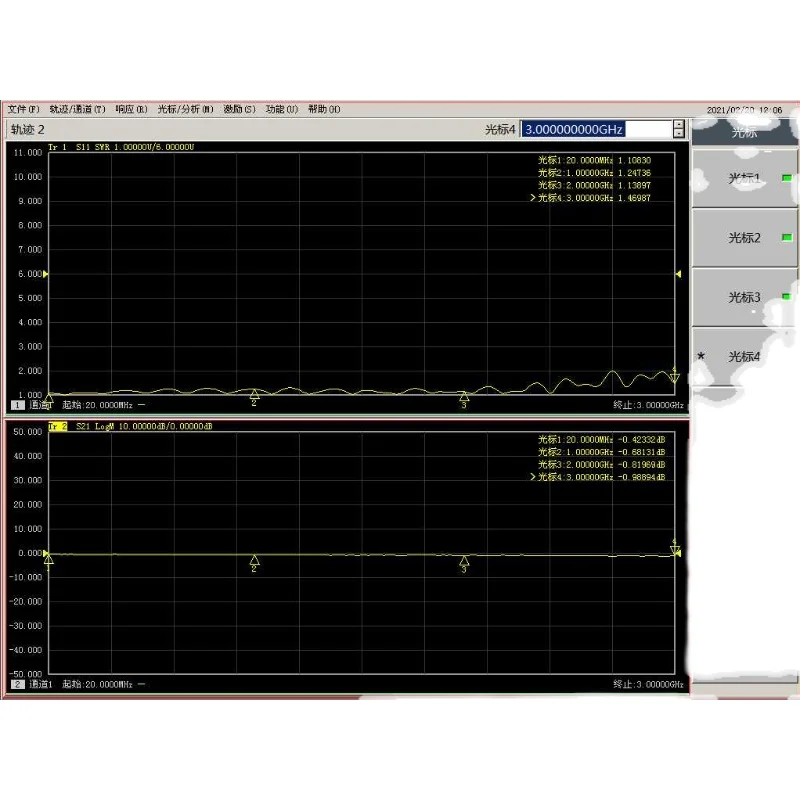Open the 激励(S) stimulus menu
The width and height of the screenshot is (800, 800).
pos(241,109)
